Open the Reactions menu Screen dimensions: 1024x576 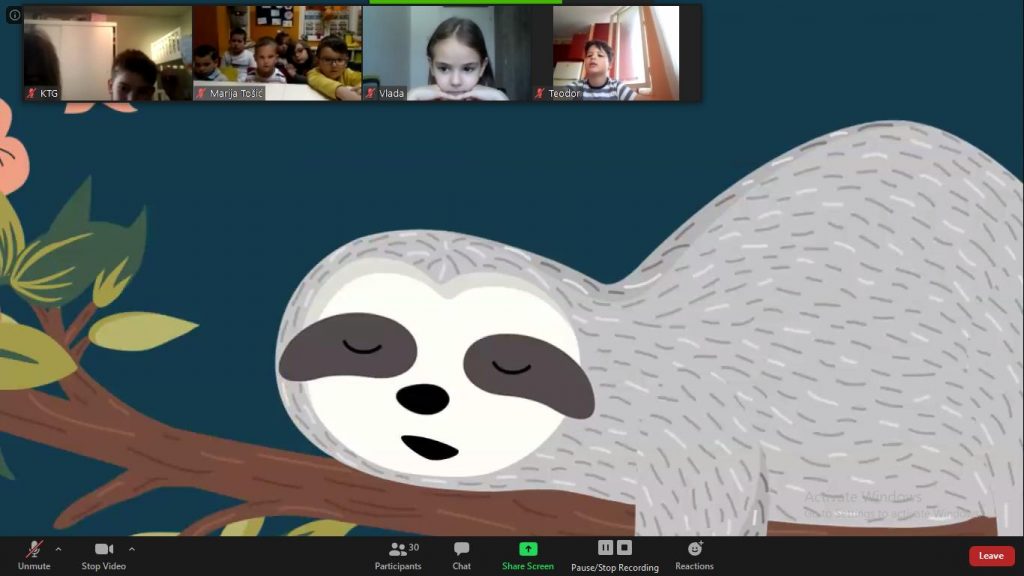tap(694, 549)
